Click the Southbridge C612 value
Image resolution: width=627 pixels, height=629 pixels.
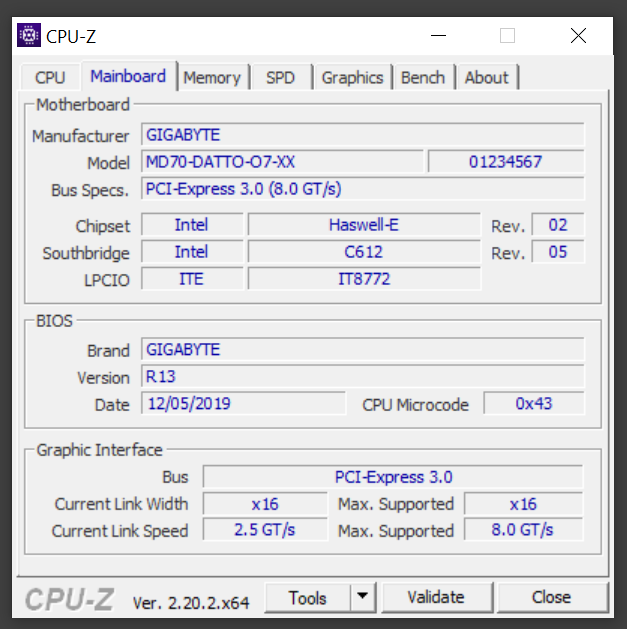(x=364, y=252)
